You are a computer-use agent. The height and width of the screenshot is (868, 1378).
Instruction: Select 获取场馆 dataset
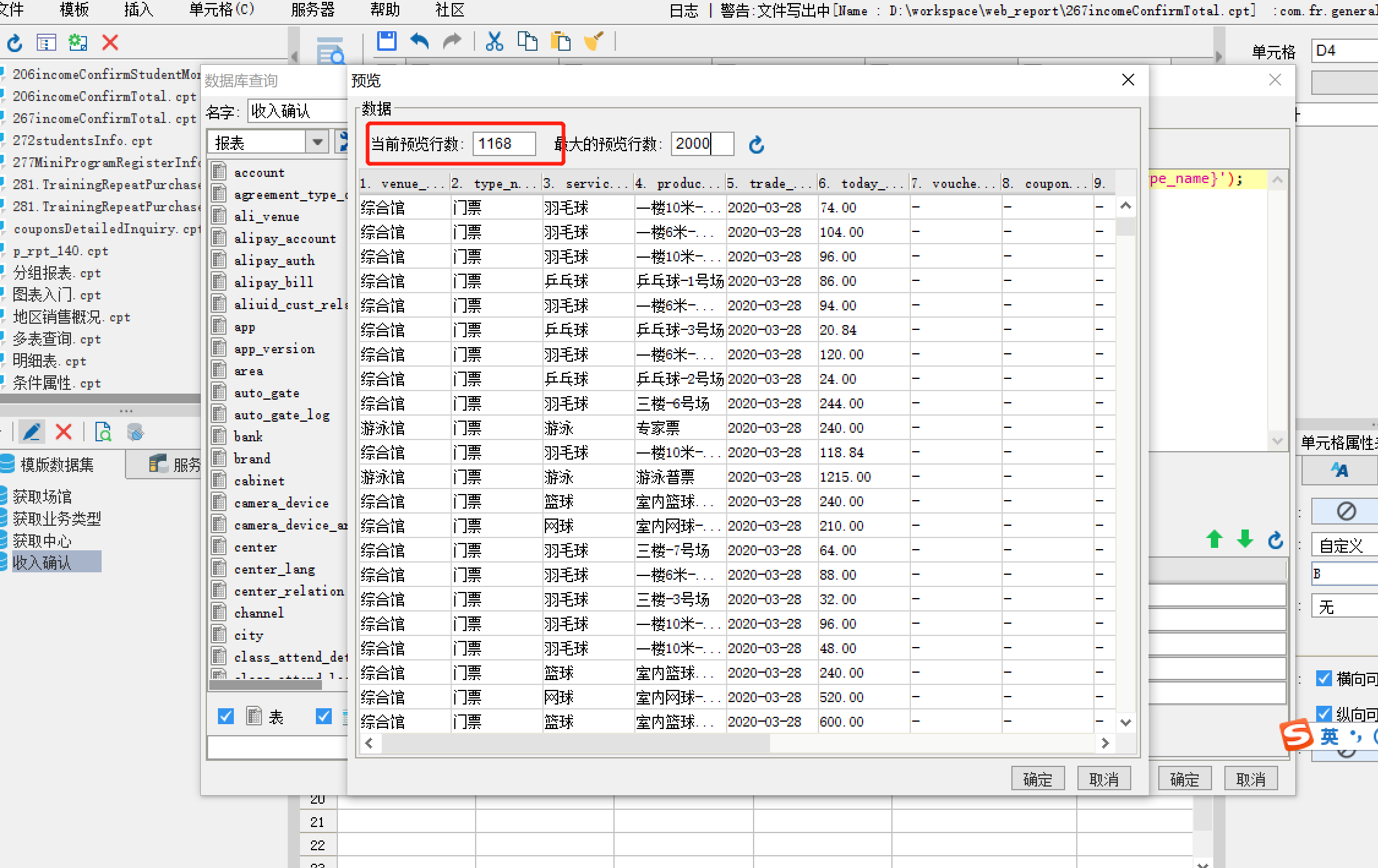point(42,496)
